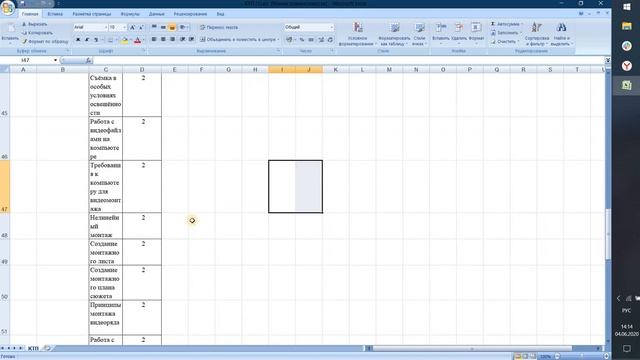
Task: Open the Вид ribbon tab
Action: 220,14
